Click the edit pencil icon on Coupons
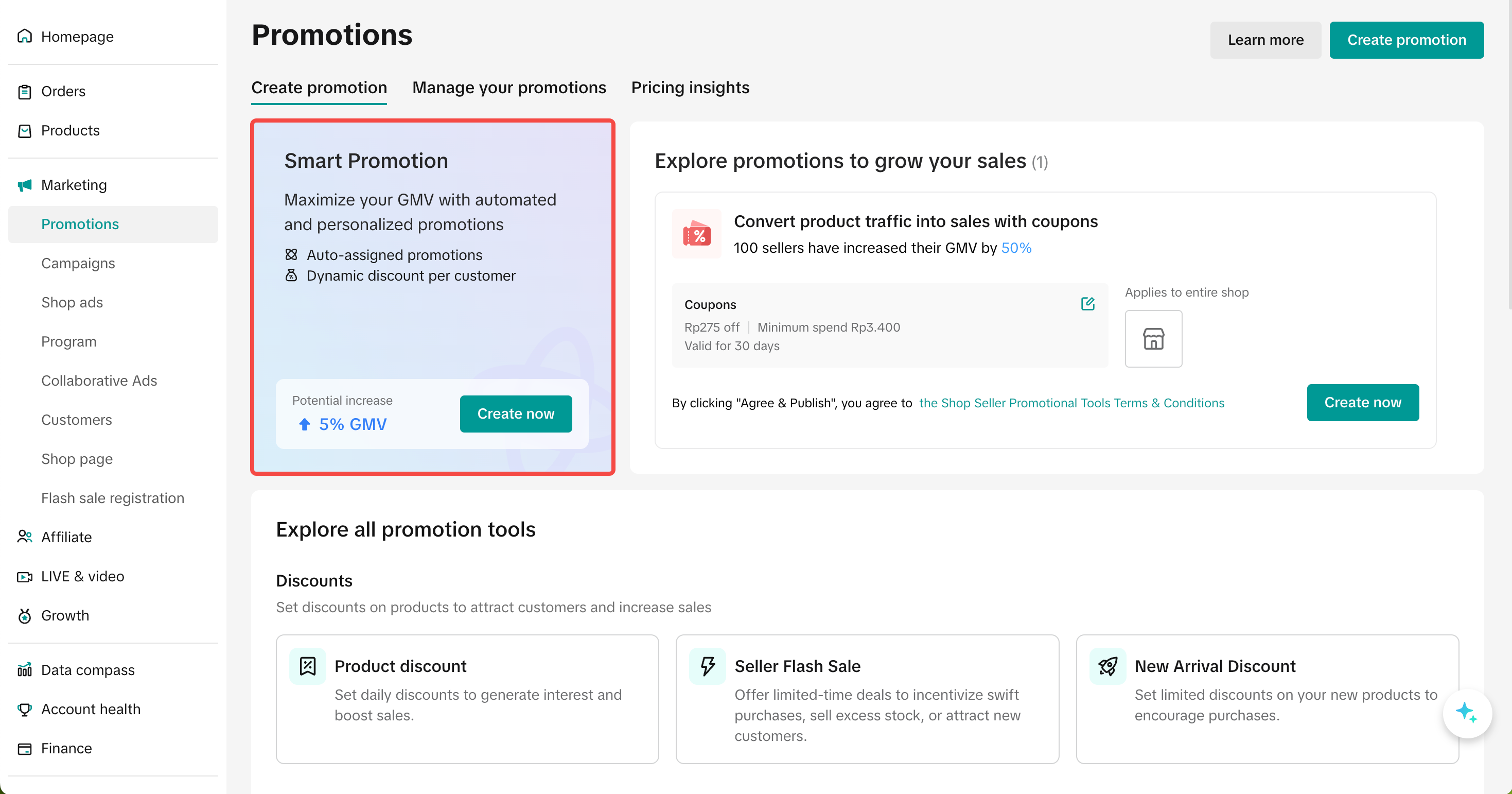1512x794 pixels. [1087, 304]
